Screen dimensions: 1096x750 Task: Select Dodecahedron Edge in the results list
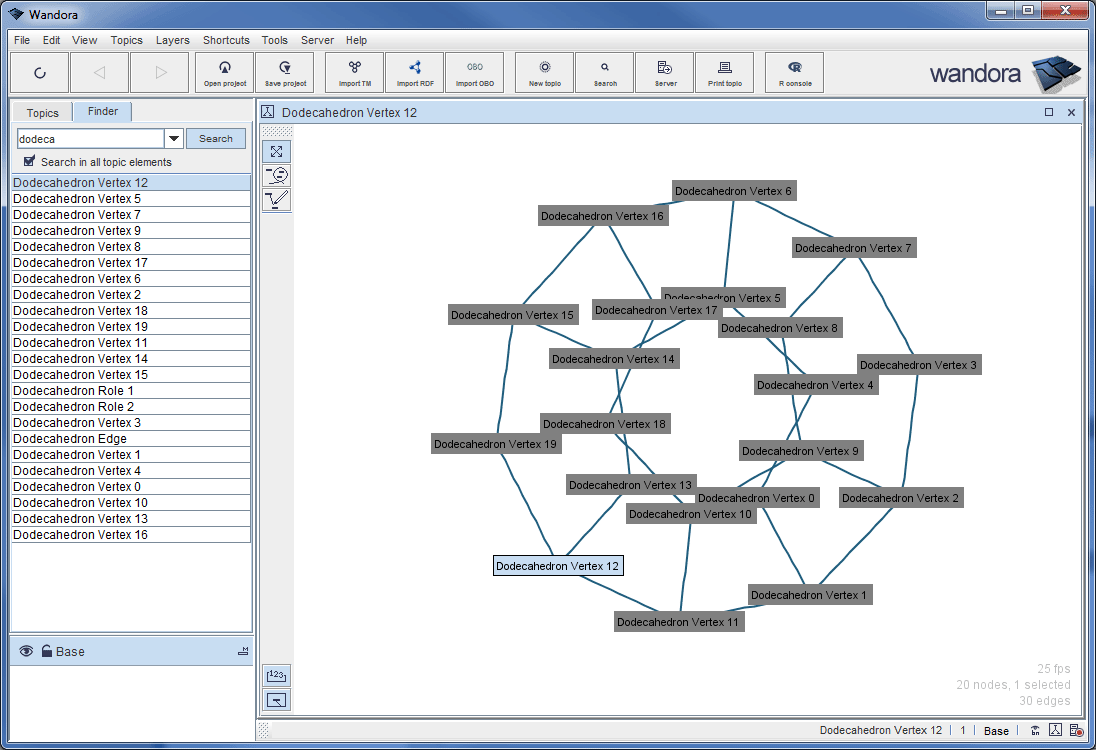[69, 438]
